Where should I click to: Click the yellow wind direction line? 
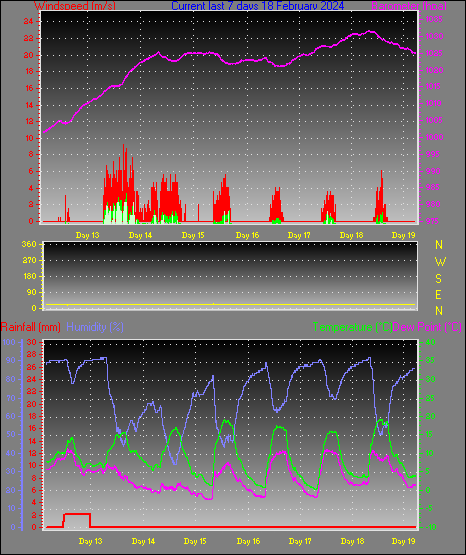click(230, 304)
